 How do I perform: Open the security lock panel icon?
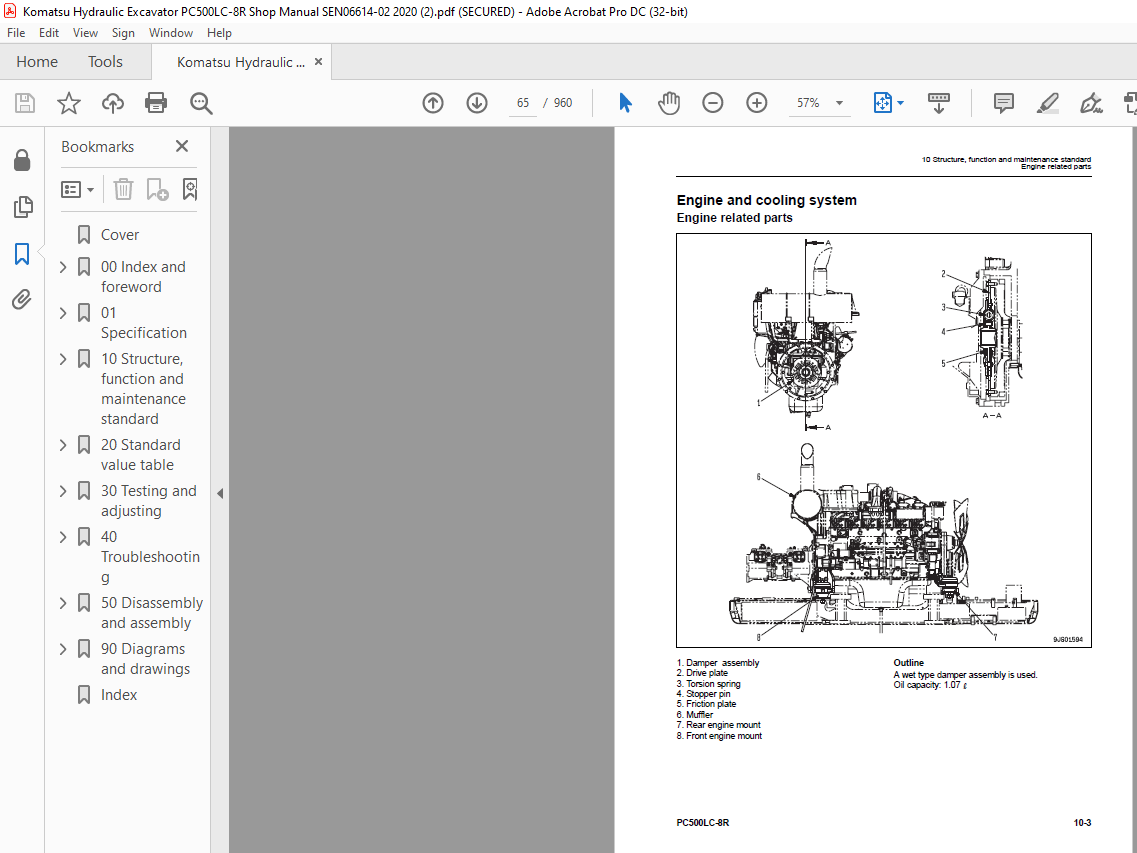pyautogui.click(x=22, y=160)
